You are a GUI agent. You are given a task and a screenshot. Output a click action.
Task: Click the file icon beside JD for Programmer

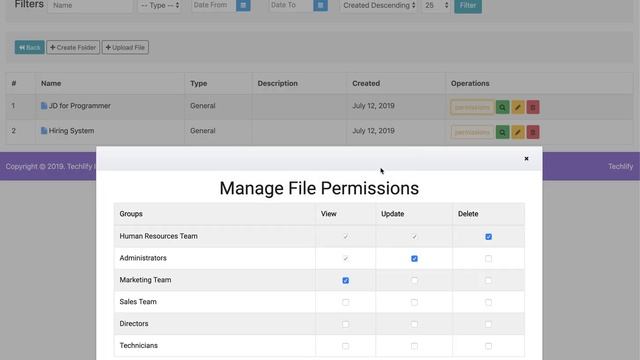[44, 106]
